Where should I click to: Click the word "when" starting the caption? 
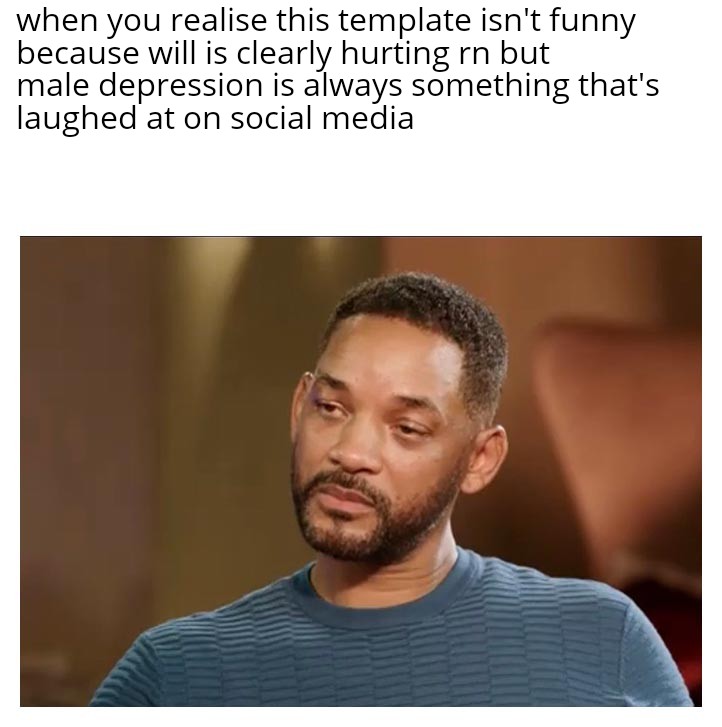tap(58, 20)
